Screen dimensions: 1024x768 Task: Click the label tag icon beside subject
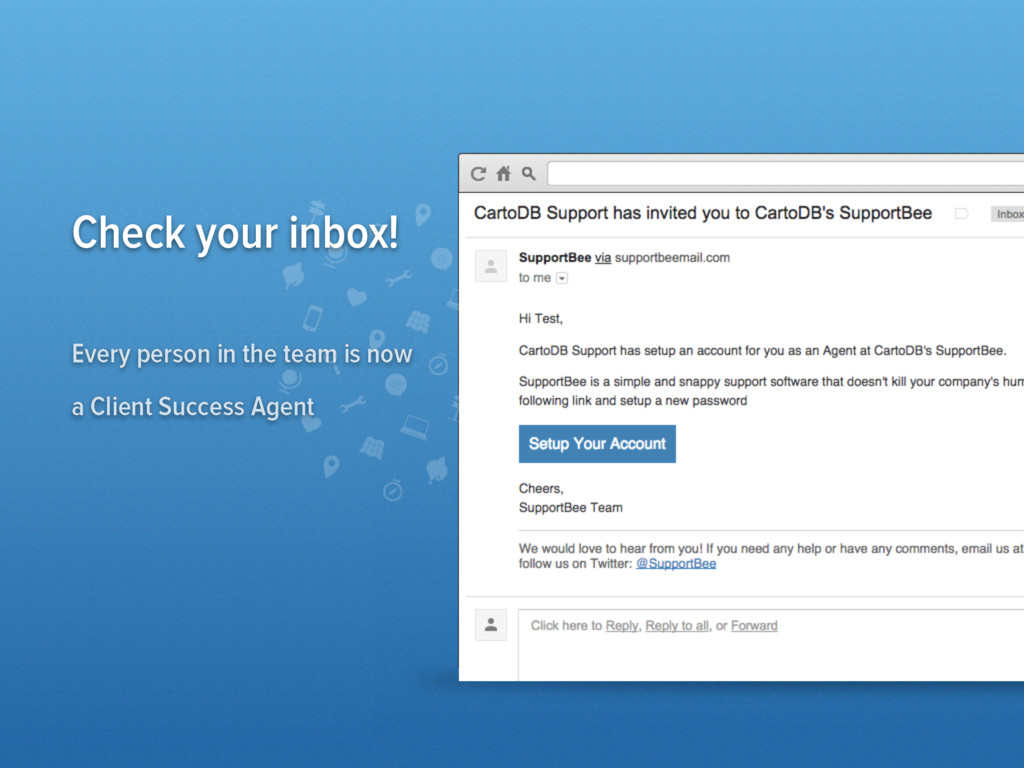point(961,214)
